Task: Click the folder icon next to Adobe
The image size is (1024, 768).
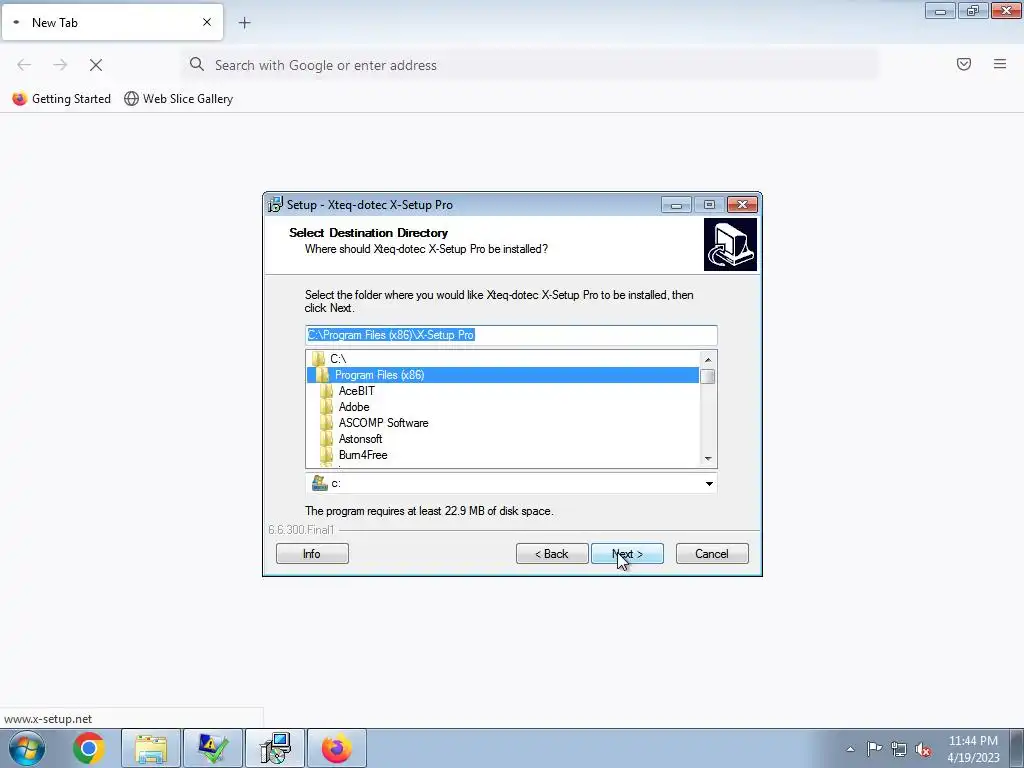Action: pyautogui.click(x=327, y=407)
